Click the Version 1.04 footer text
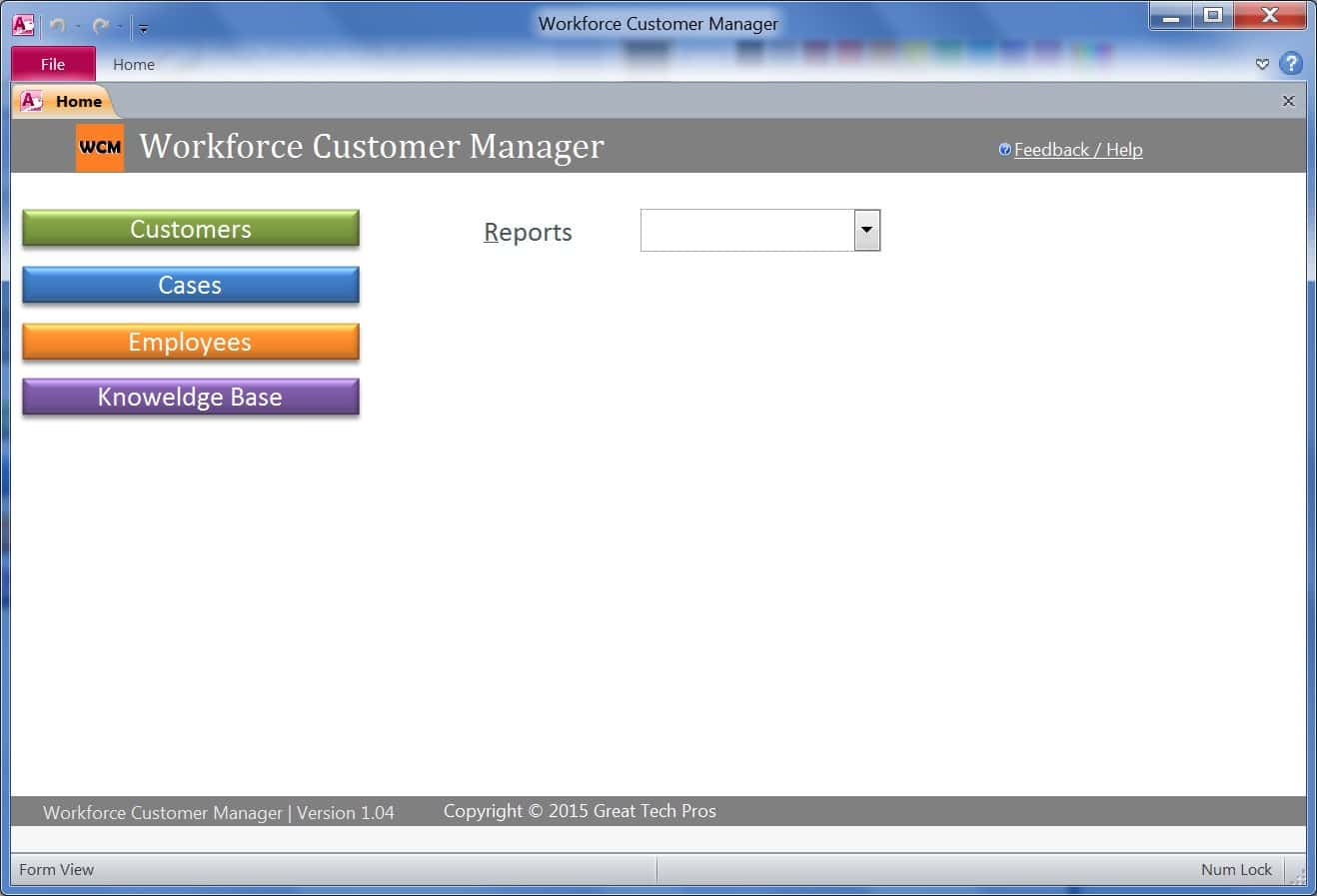1317x896 pixels. [346, 813]
